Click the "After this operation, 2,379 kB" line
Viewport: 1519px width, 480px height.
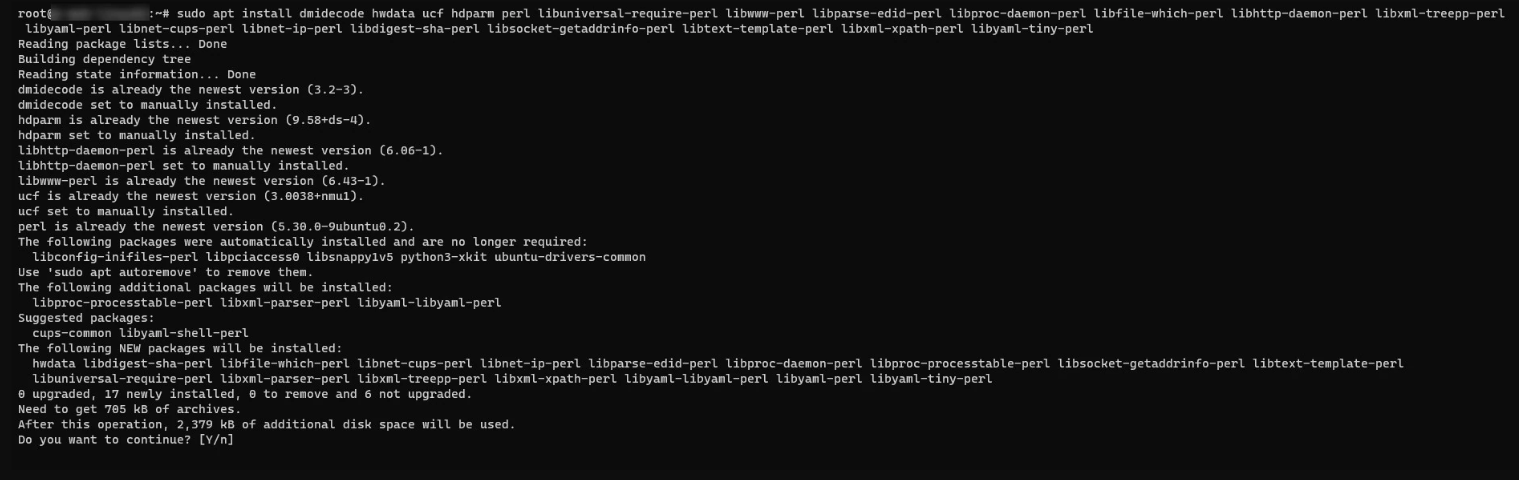266,424
